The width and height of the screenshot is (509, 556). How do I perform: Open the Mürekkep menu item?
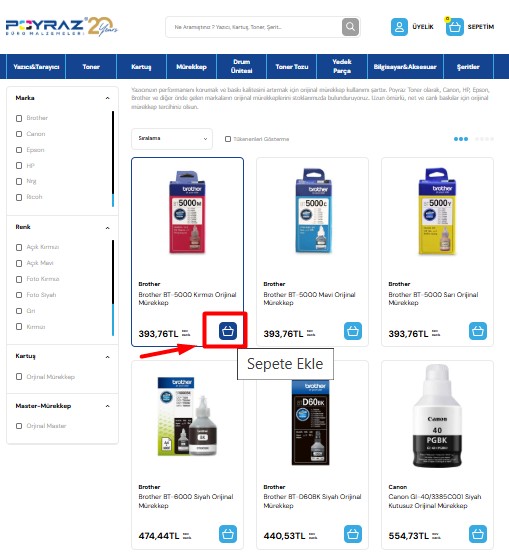[192, 67]
